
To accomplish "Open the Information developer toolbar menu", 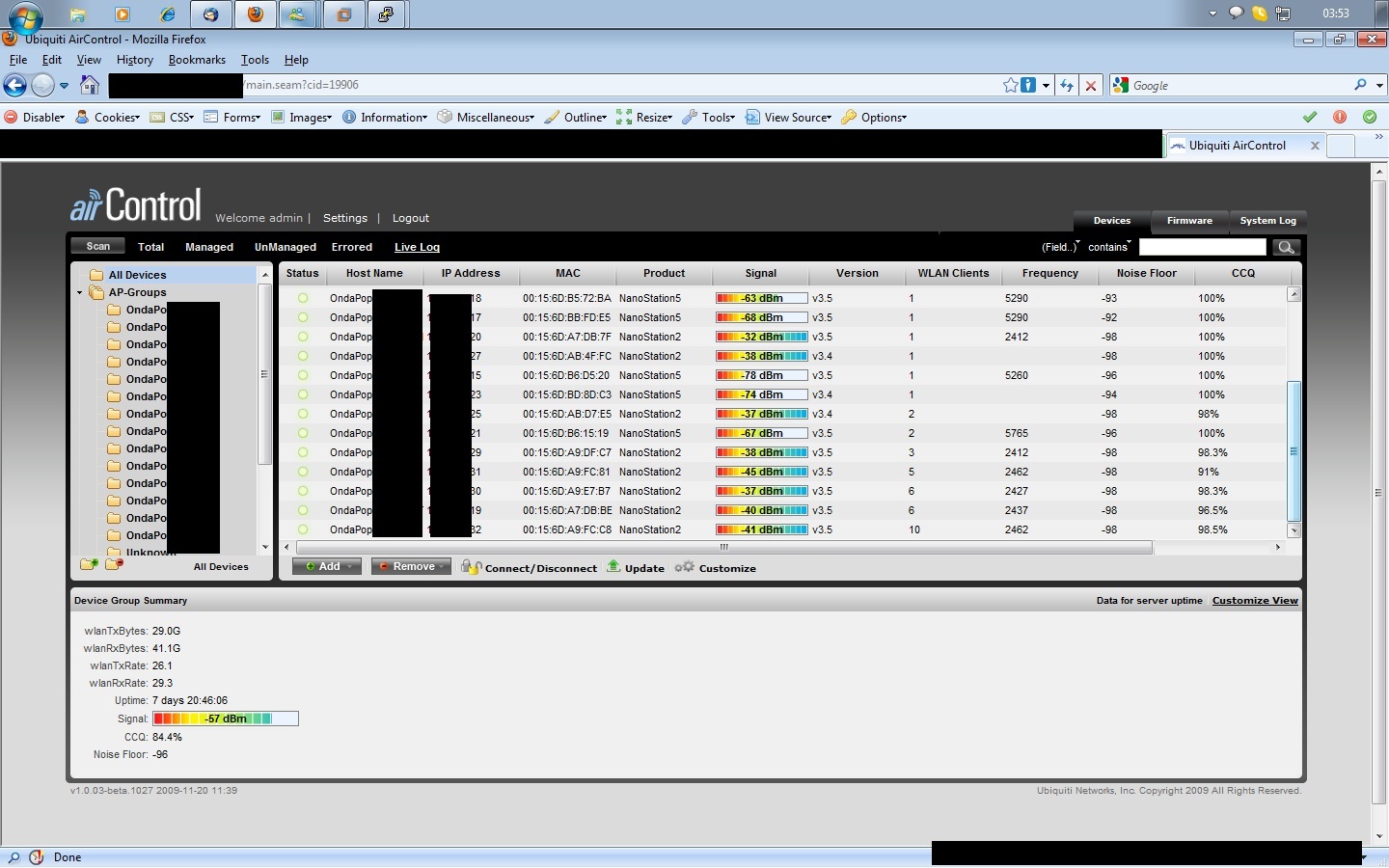I will (386, 117).
